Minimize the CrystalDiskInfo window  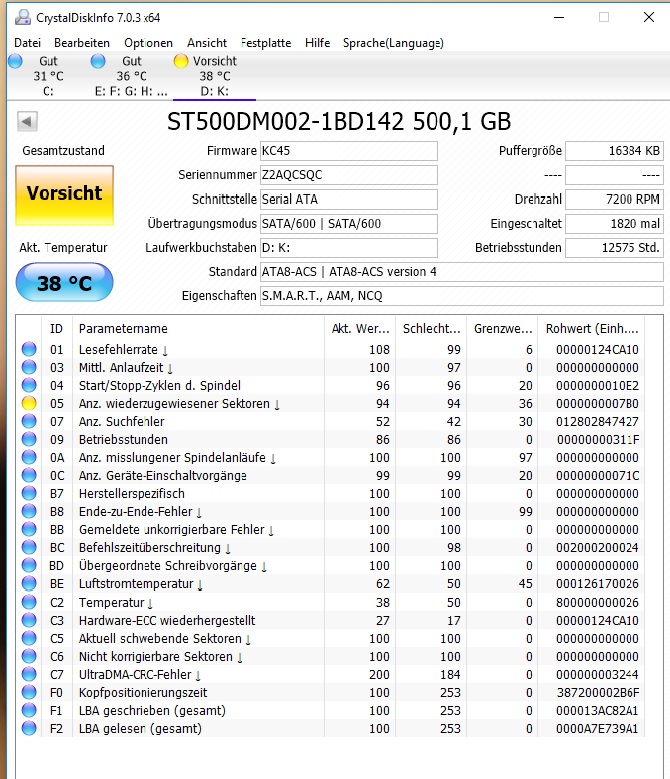pos(559,17)
